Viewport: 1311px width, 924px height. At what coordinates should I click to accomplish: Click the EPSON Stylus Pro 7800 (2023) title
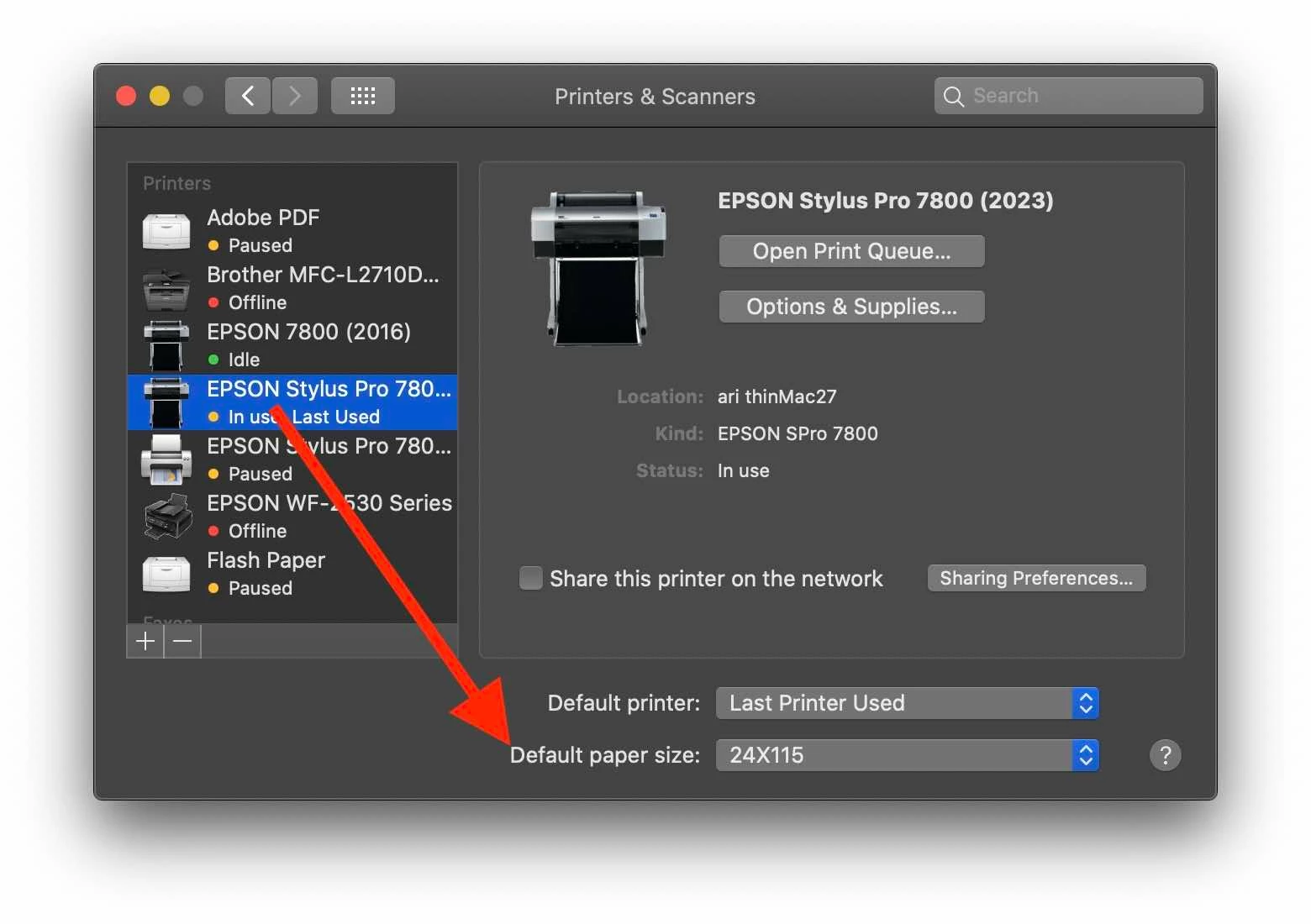pyautogui.click(x=885, y=201)
